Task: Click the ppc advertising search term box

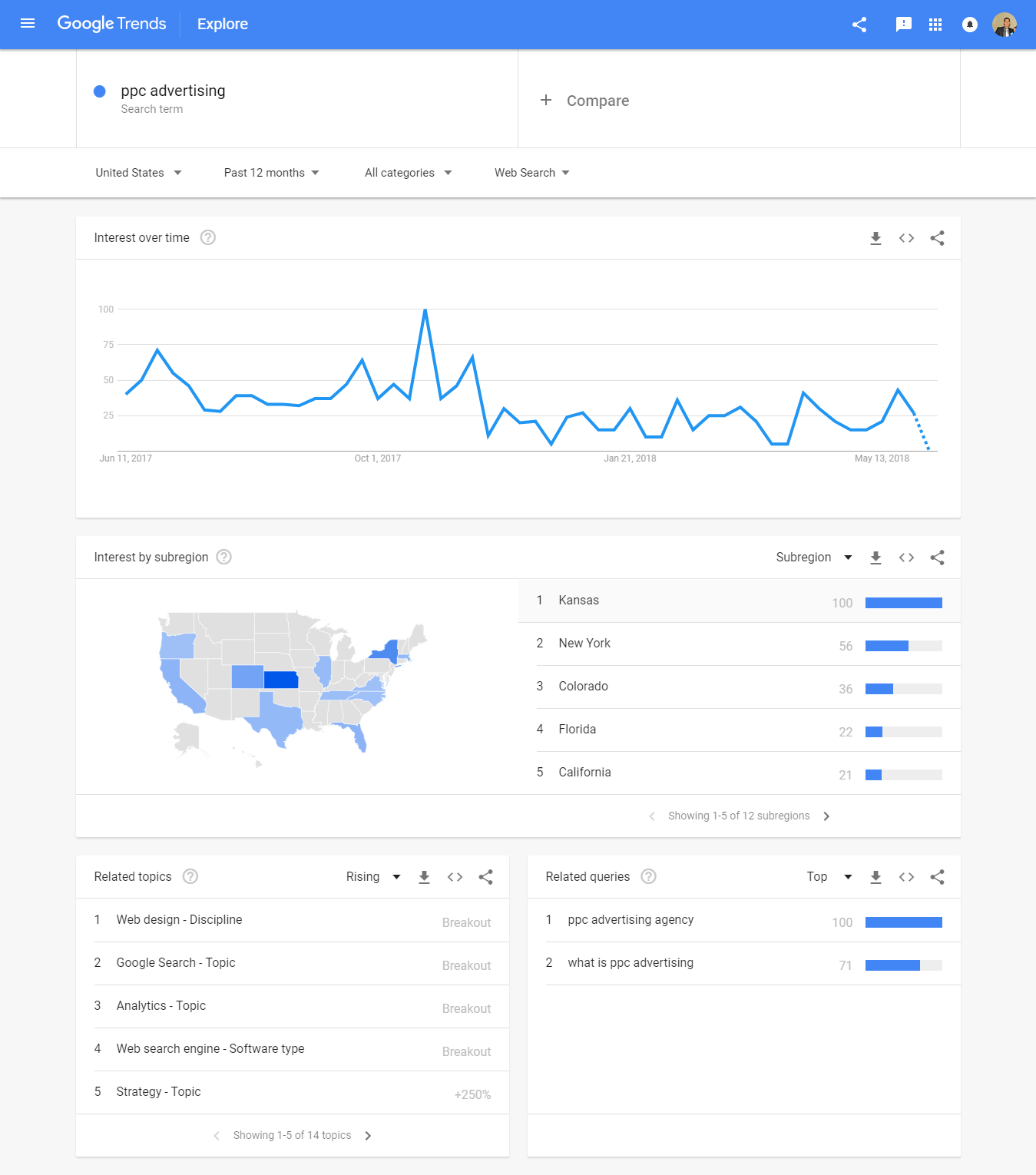Action: (297, 99)
